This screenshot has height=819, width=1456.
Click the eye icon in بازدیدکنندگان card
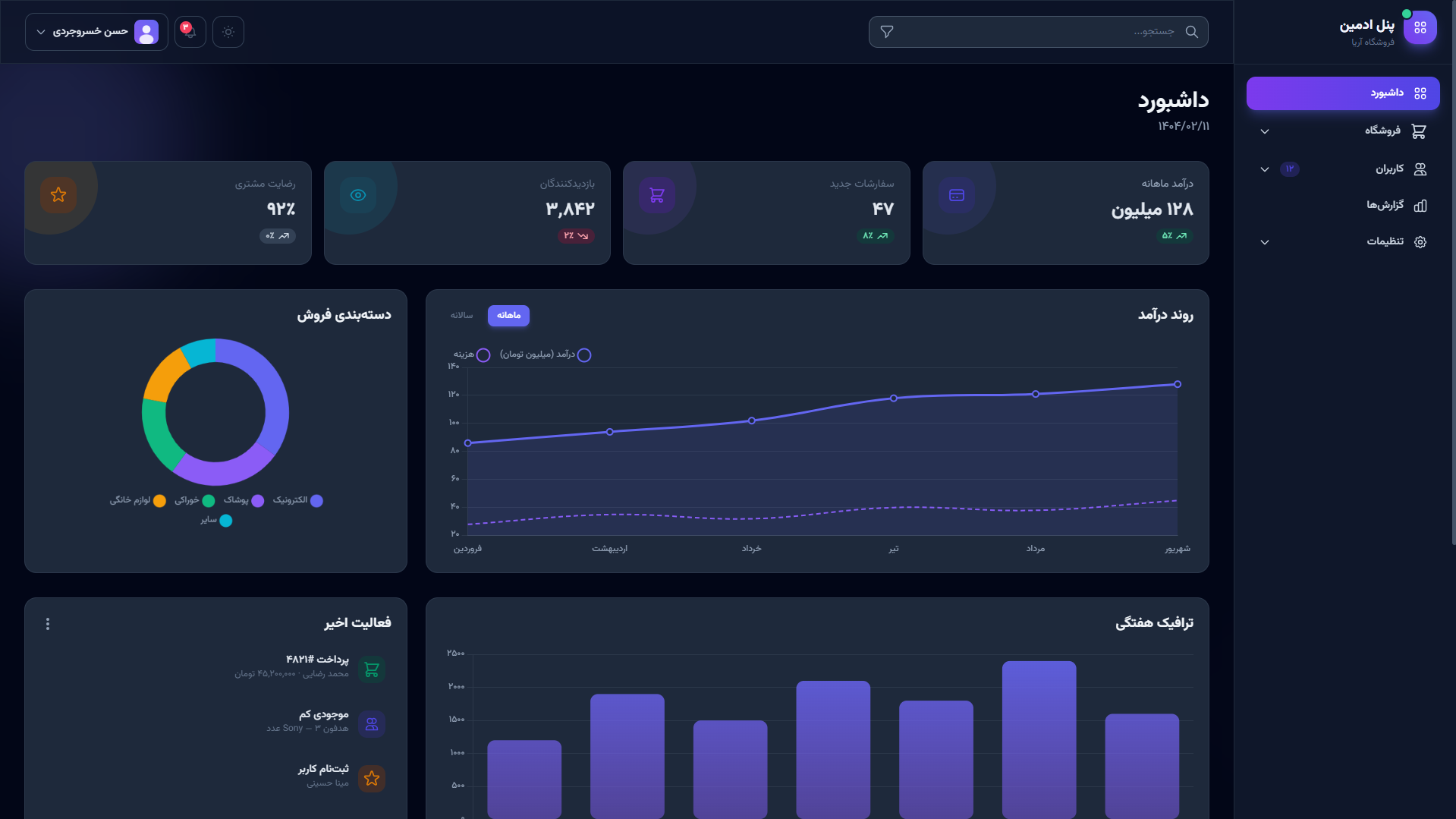pos(358,195)
